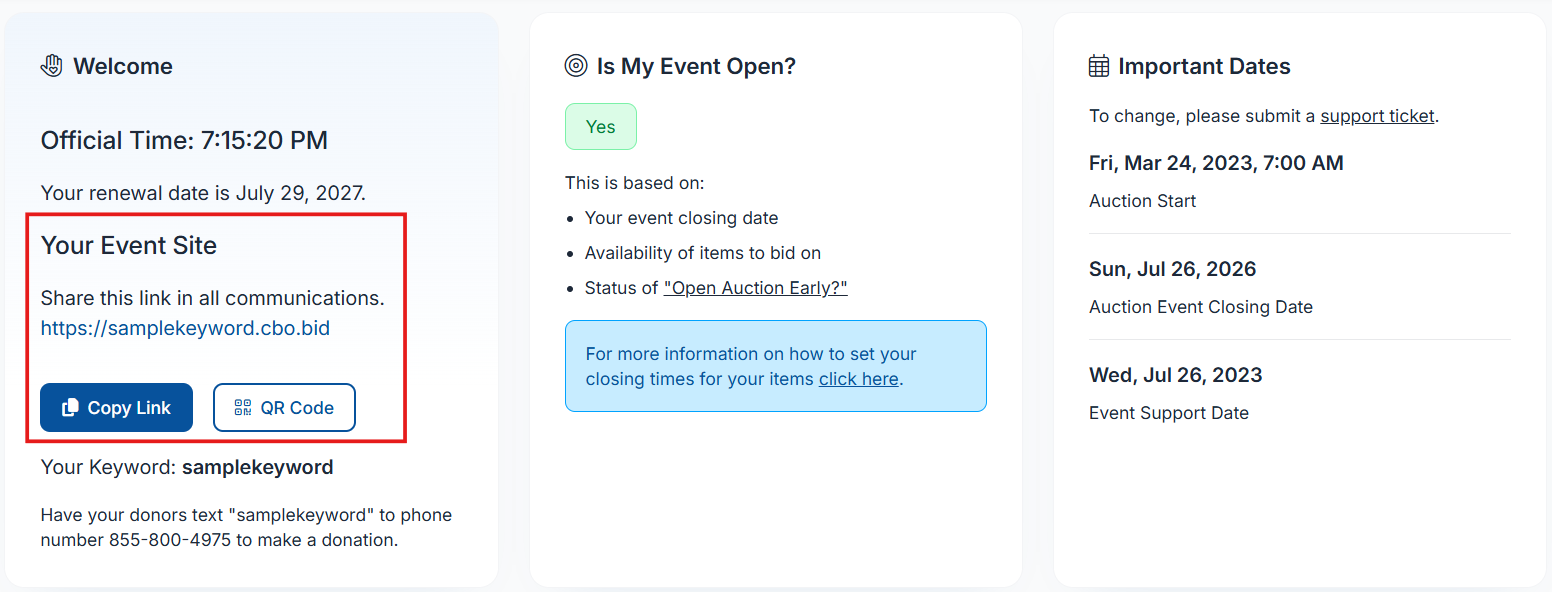Click the green Yes status badge

(x=601, y=127)
